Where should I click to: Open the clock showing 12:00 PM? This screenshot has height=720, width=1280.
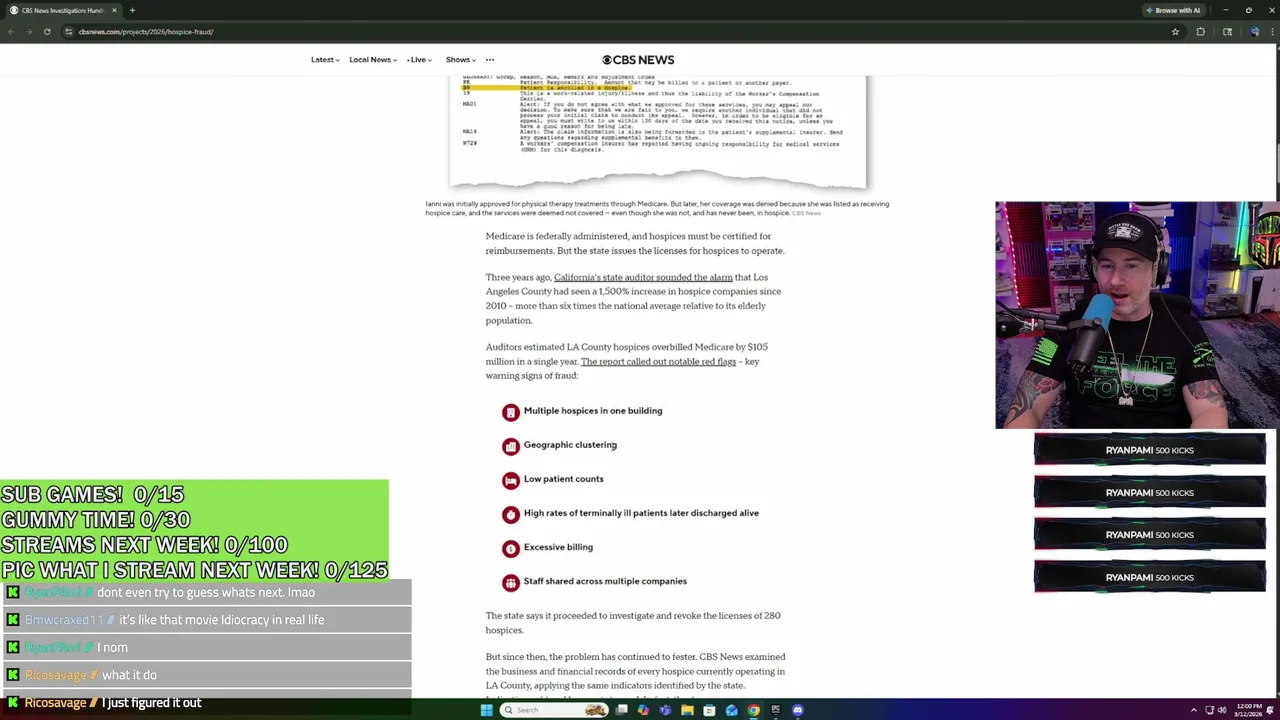pos(1249,710)
